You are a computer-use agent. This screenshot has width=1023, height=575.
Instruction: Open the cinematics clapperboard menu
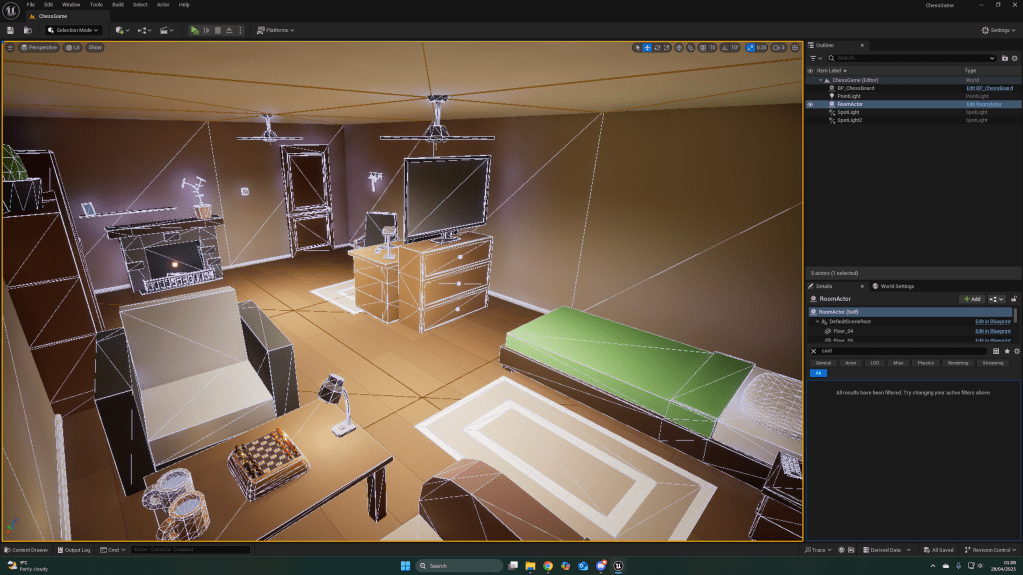pyautogui.click(x=165, y=30)
